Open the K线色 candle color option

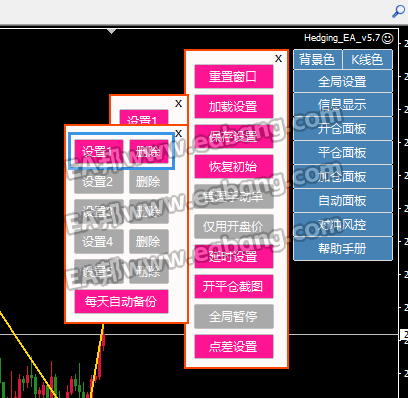pos(367,60)
